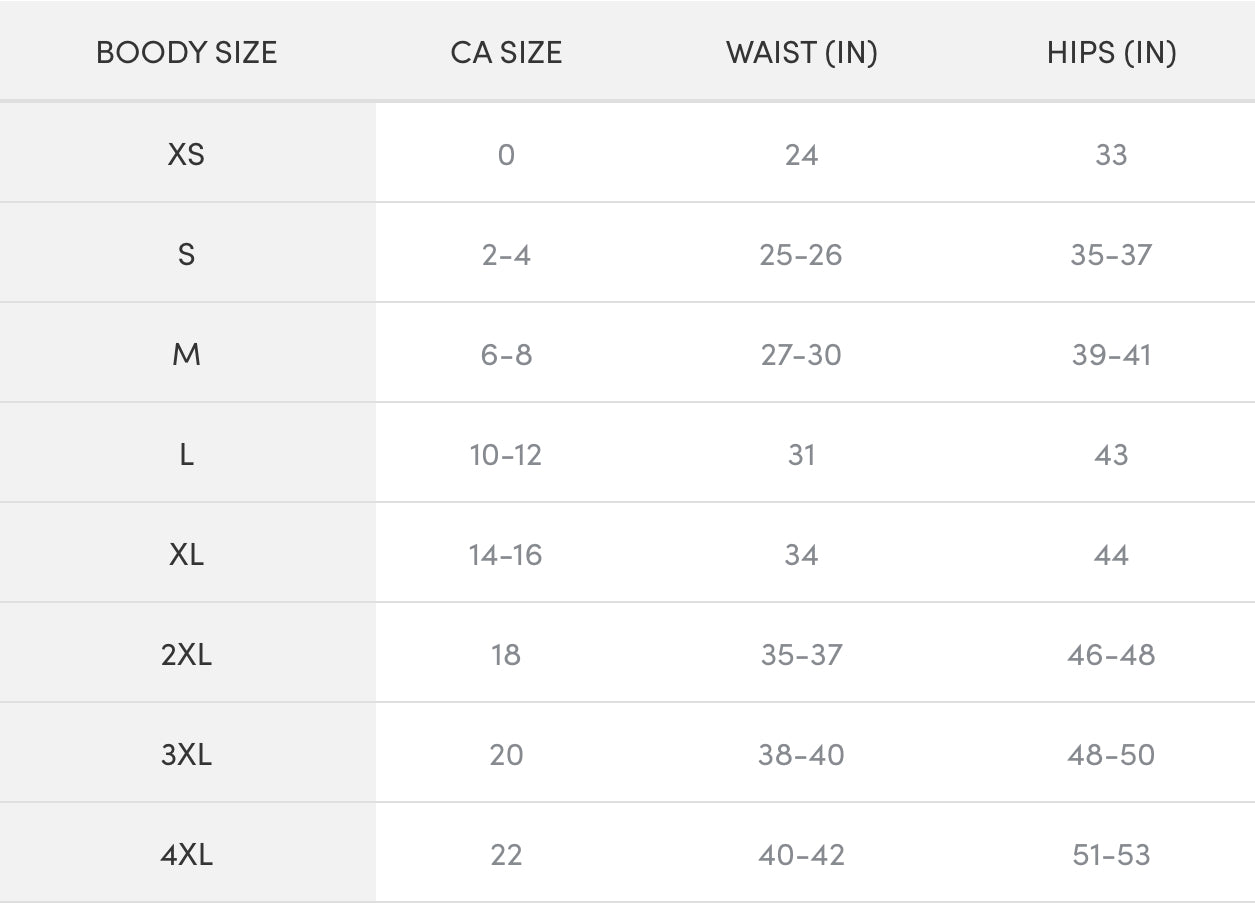Click the 25-26 waist cell for S
This screenshot has width=1255, height=908.
(x=801, y=255)
